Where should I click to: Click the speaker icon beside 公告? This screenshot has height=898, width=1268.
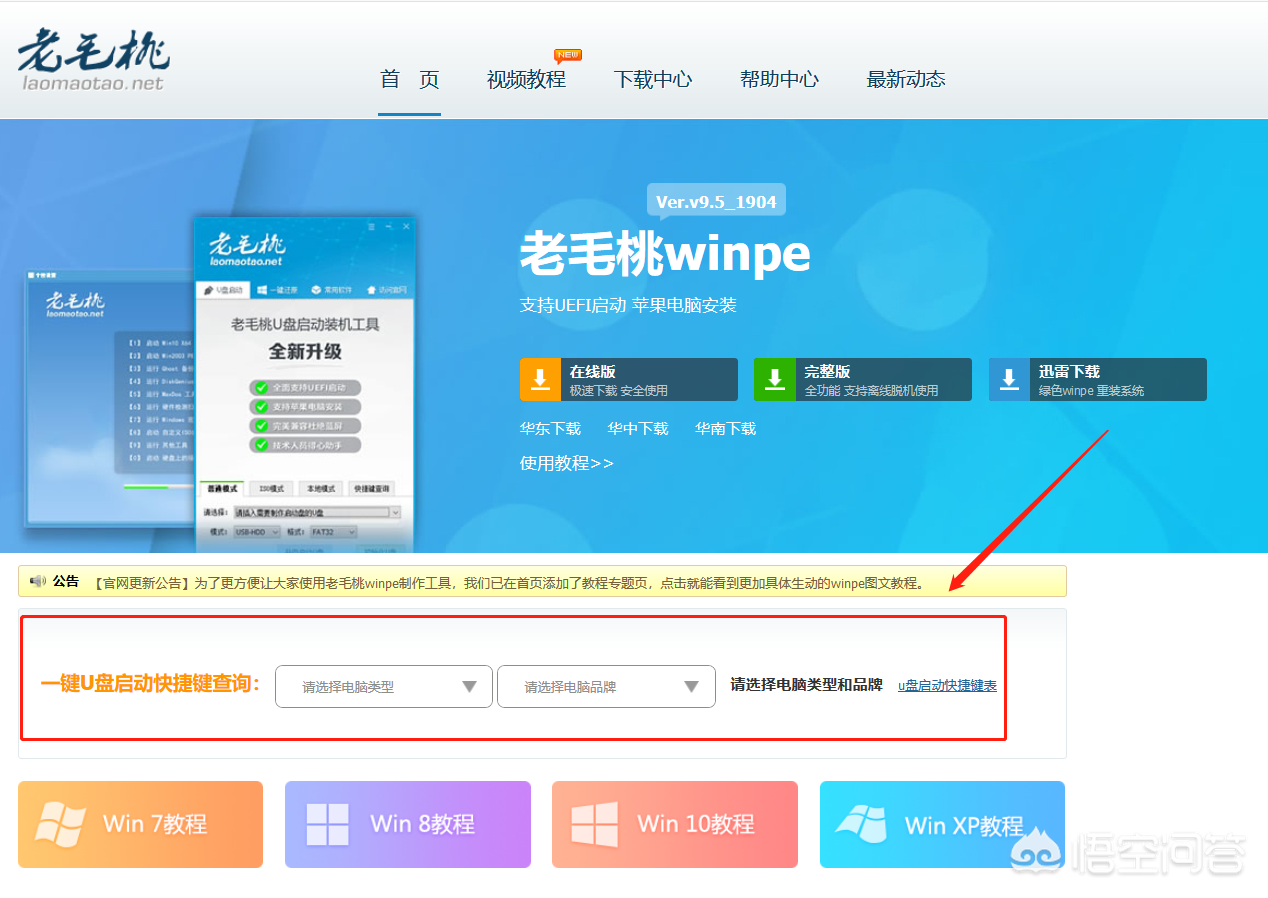click(38, 581)
